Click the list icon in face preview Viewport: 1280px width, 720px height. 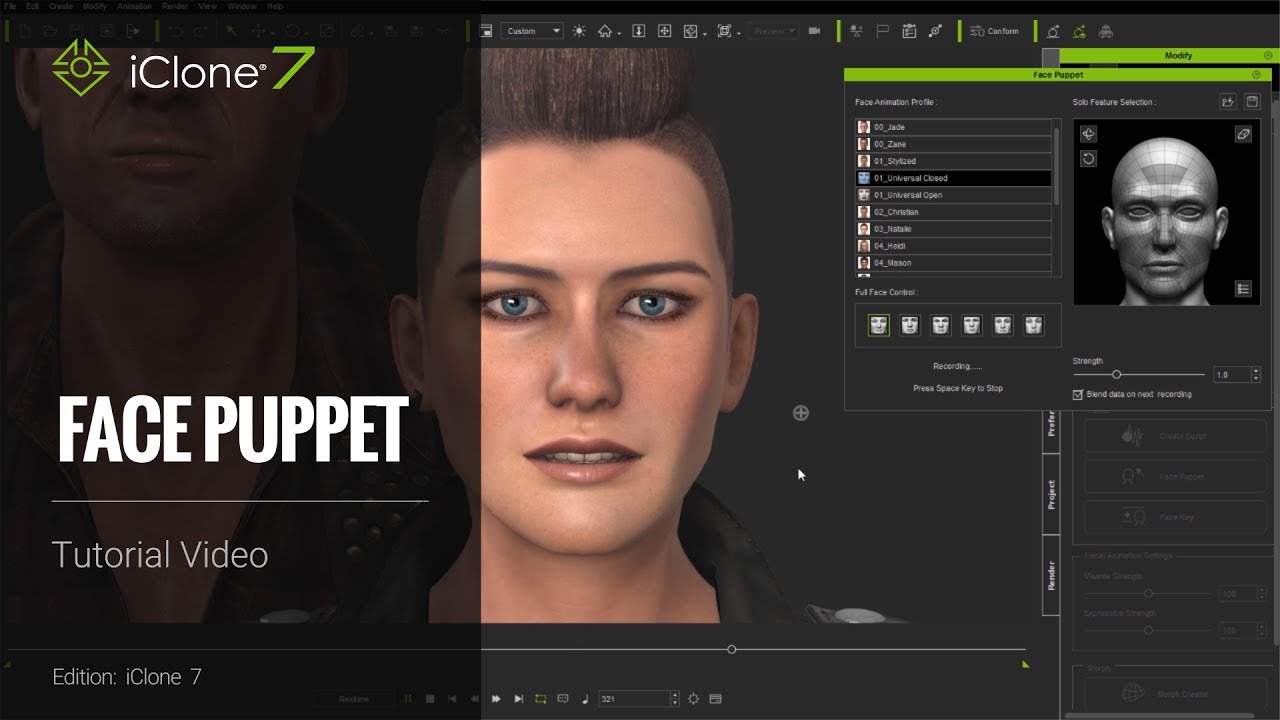pos(1243,289)
